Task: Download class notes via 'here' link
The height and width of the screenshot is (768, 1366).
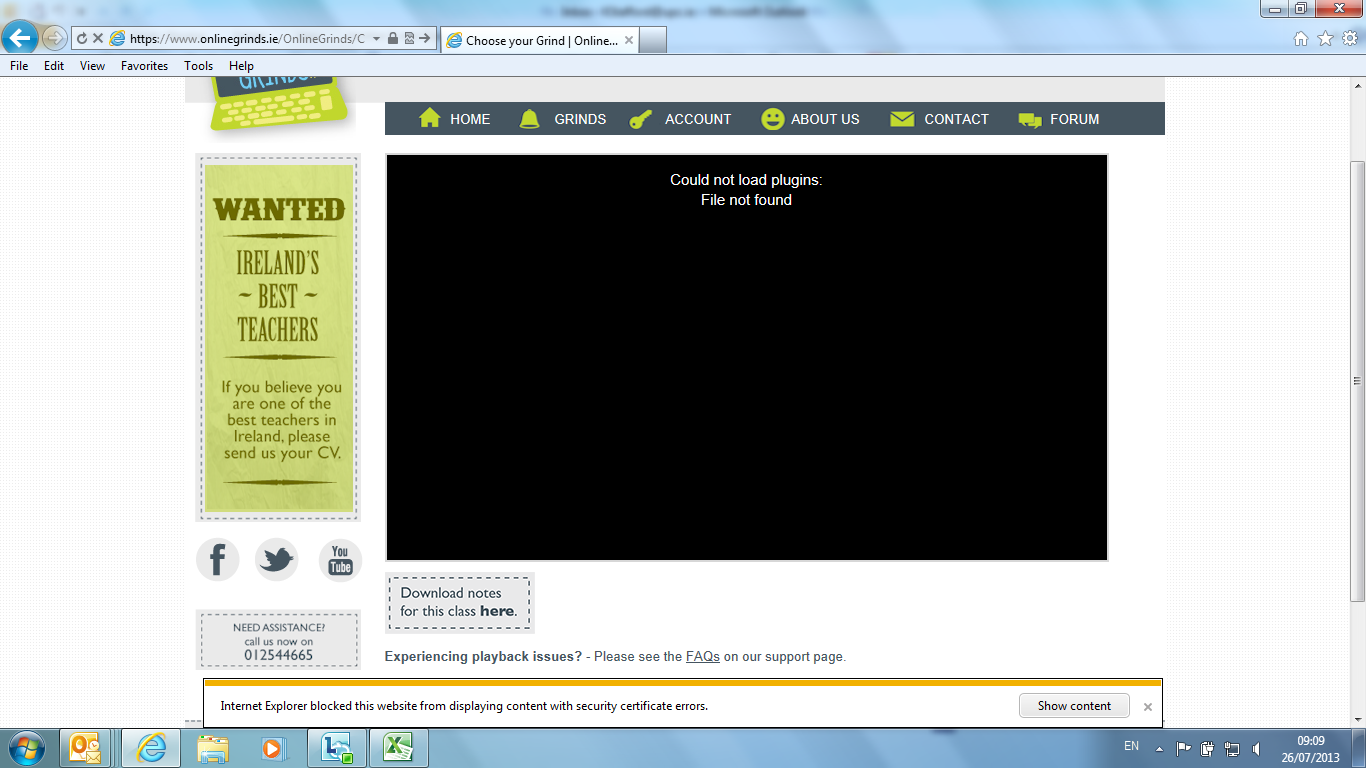Action: pos(497,611)
